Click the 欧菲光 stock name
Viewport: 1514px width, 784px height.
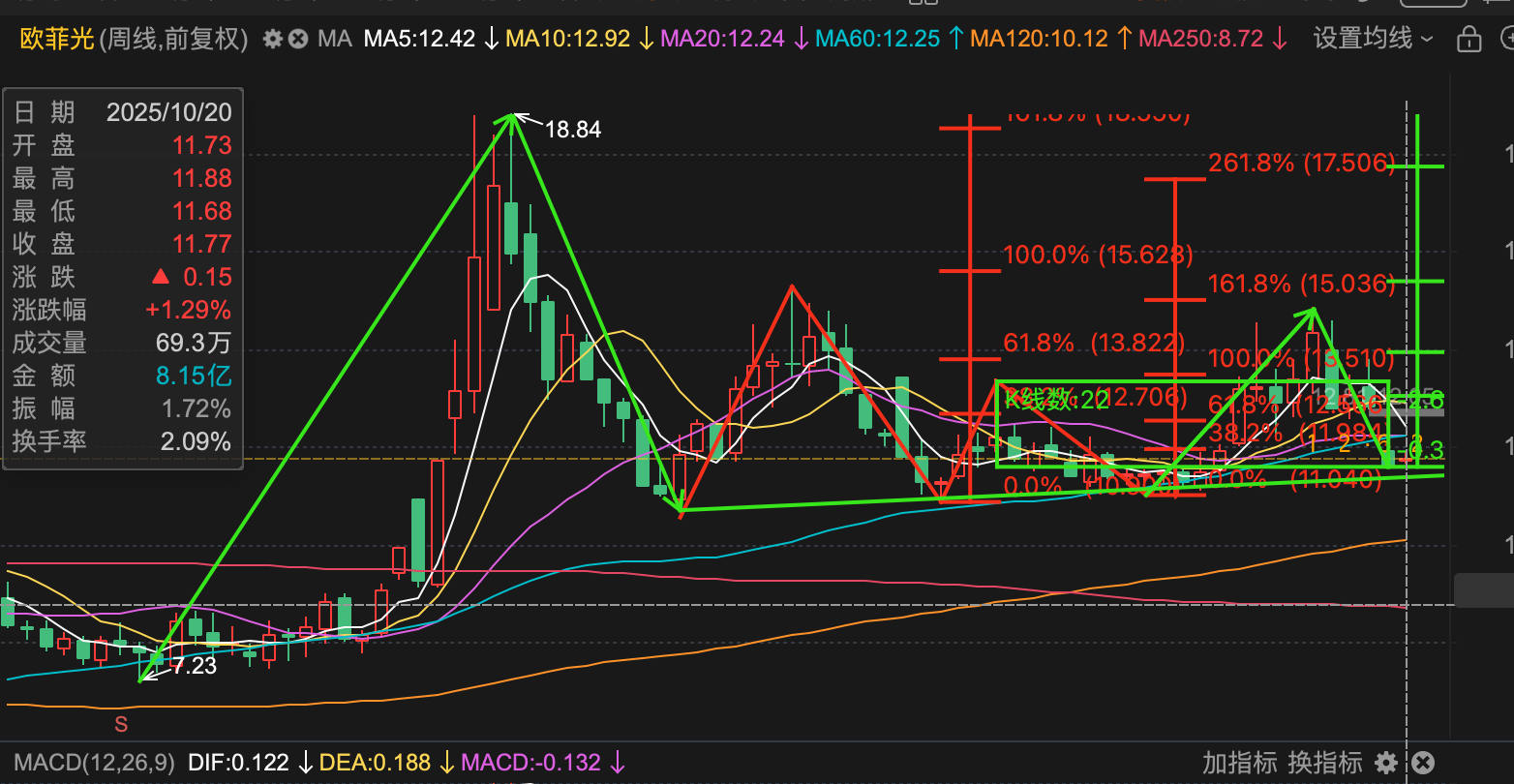[57, 39]
